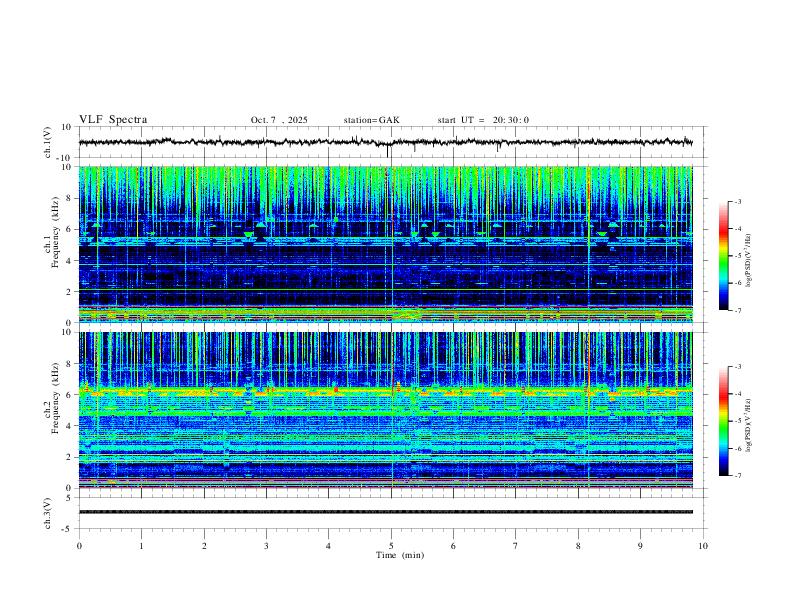Image resolution: width=792 pixels, height=612 pixels.
Task: Click the "VLF Spectra" plot title
Action: 113,120
